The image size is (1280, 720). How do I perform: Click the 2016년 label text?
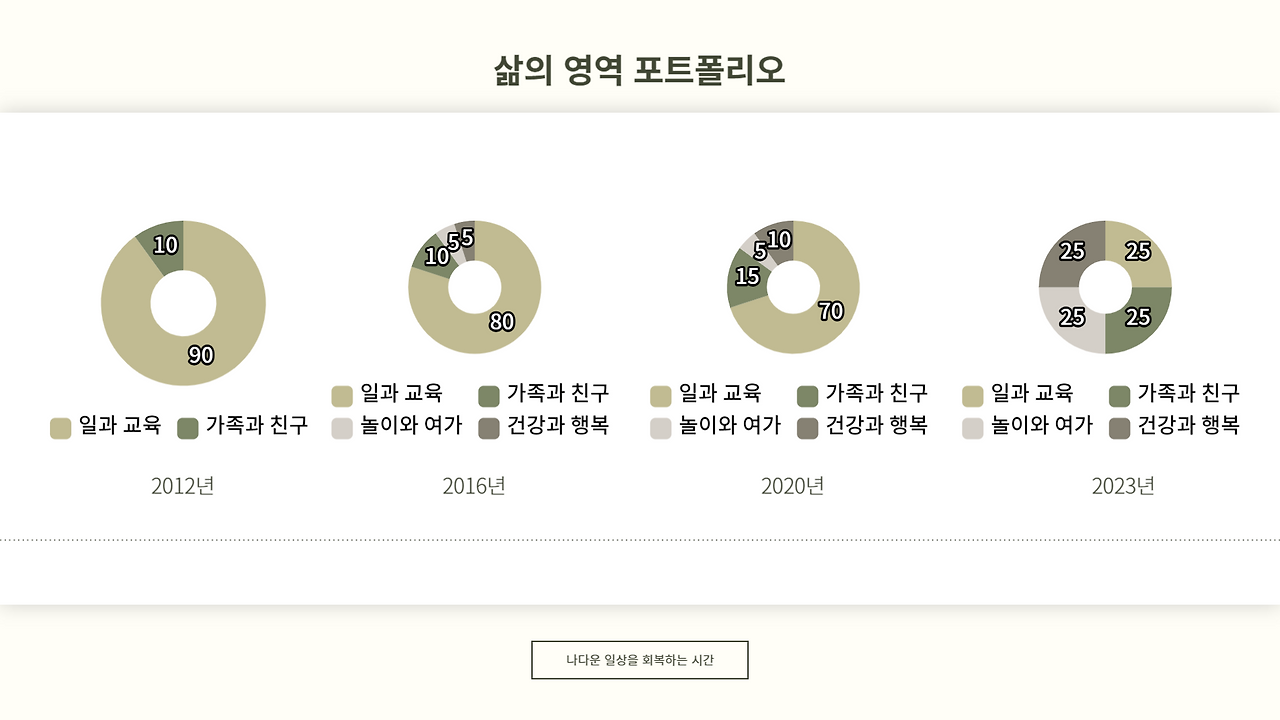click(474, 486)
